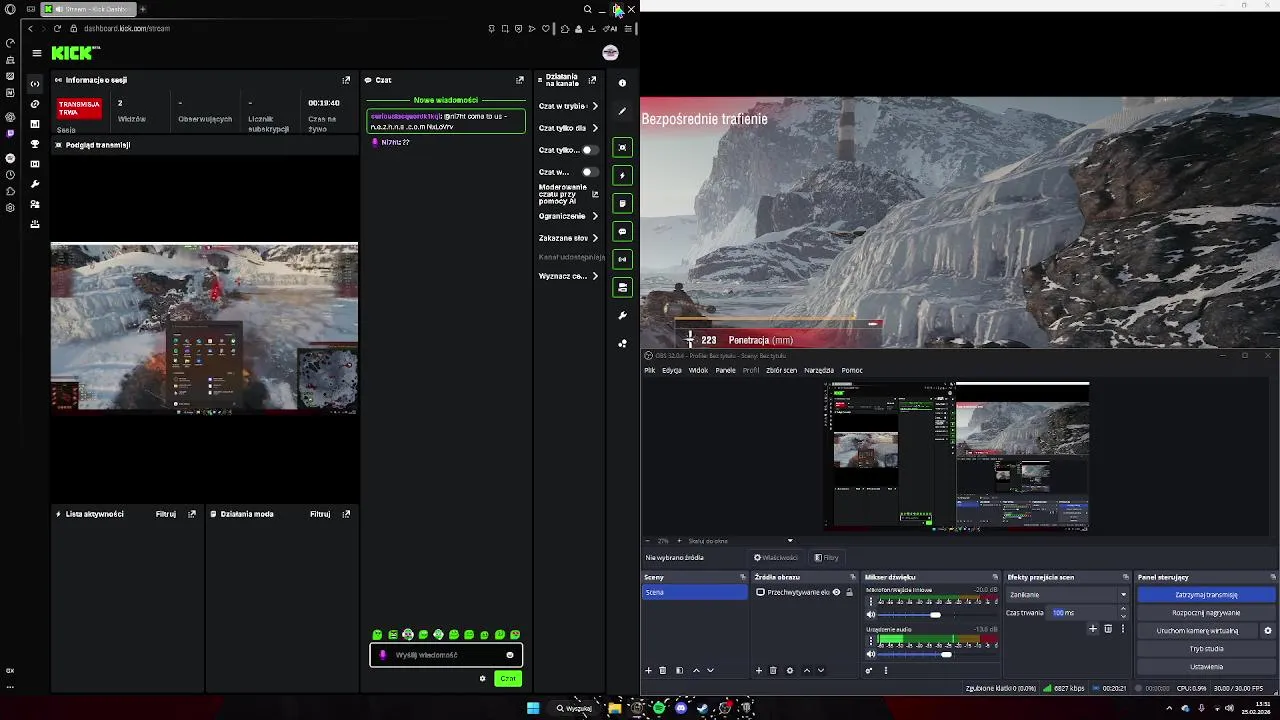Click Uruchom kamerę wirtualną button

pos(1198,631)
